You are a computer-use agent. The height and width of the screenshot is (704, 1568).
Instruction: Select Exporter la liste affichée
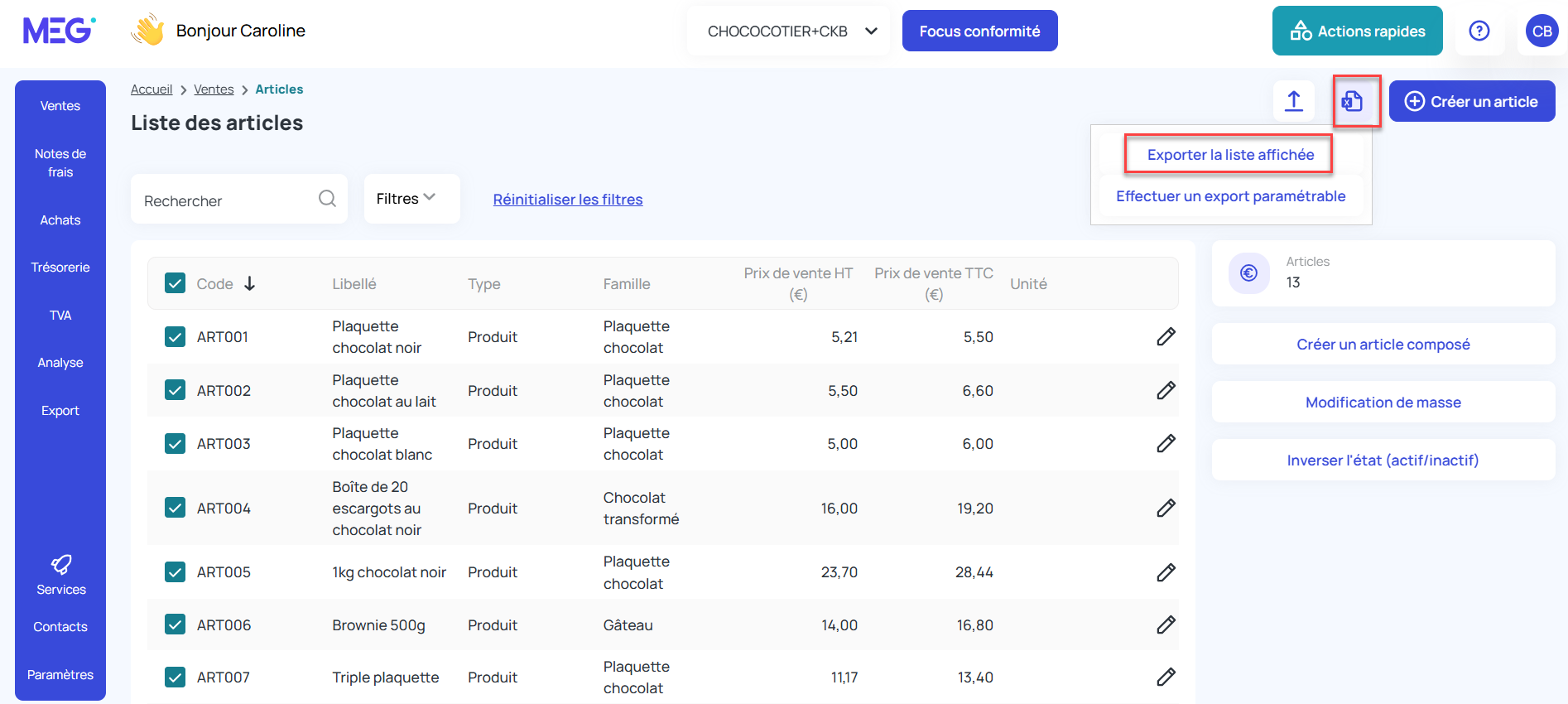1229,155
